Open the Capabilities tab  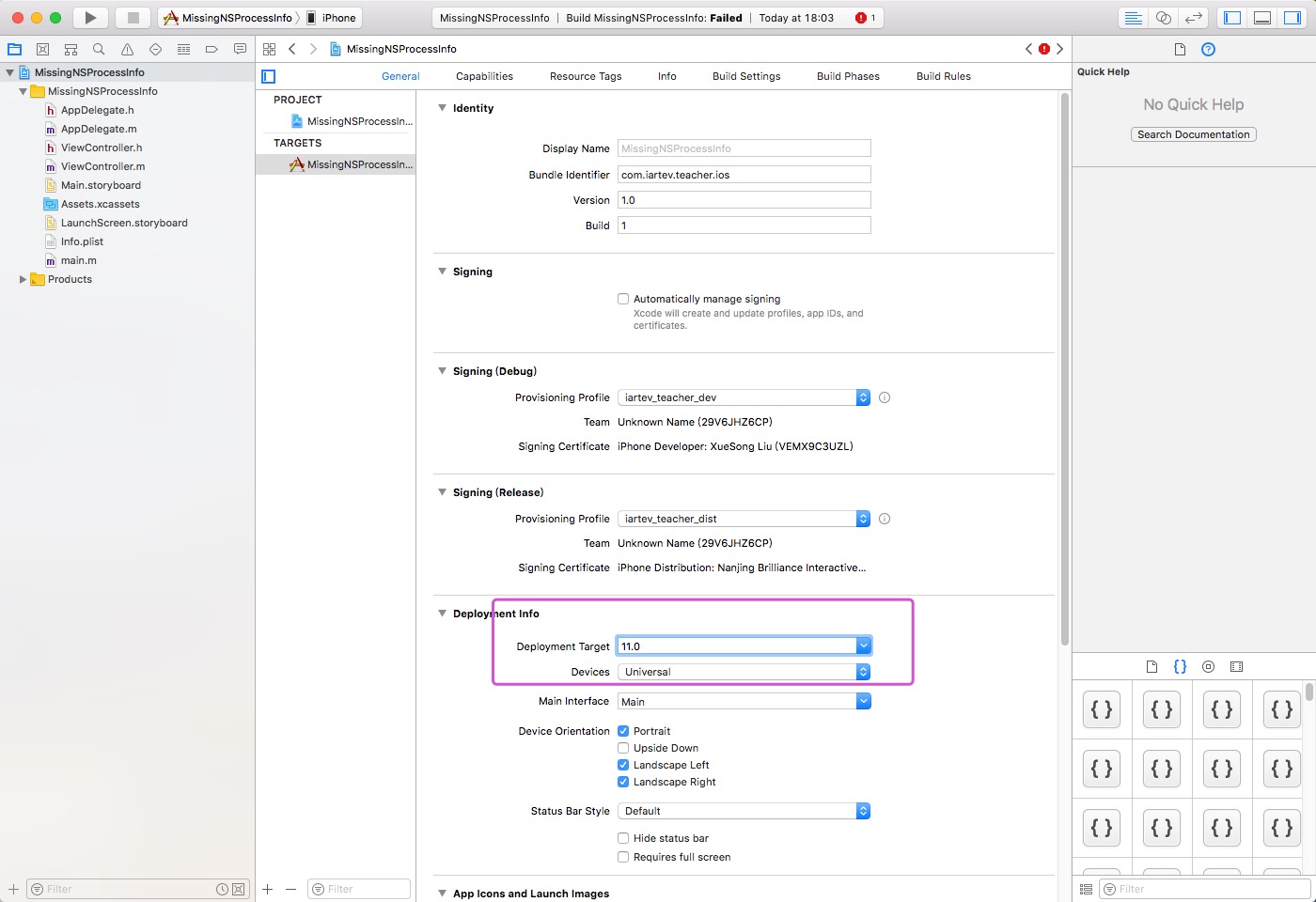click(484, 76)
